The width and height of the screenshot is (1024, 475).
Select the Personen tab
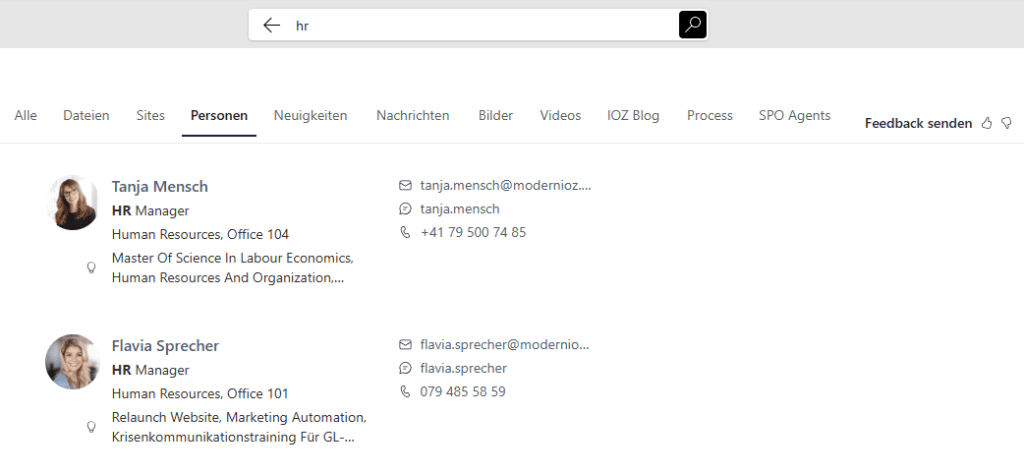coord(219,116)
